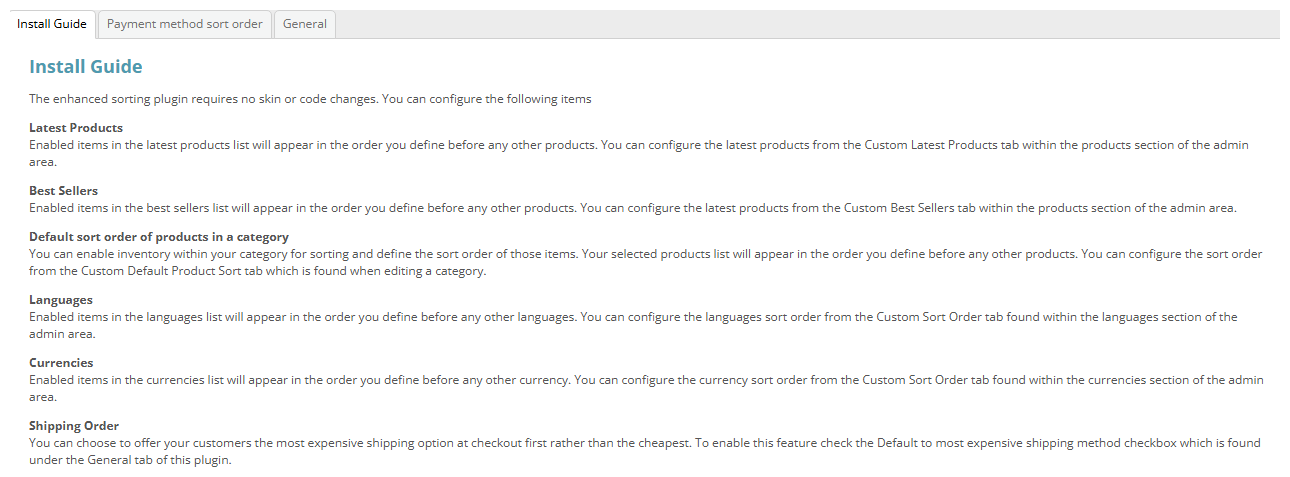Click the Currencies section heading
The image size is (1290, 477).
point(61,363)
